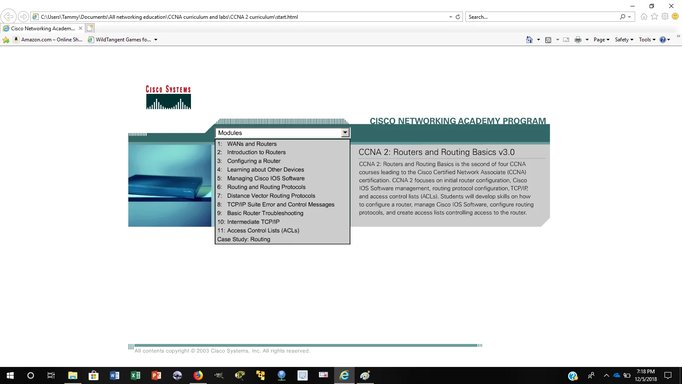The height and width of the screenshot is (384, 682).
Task: Click the Help question mark icon
Action: click(x=662, y=40)
